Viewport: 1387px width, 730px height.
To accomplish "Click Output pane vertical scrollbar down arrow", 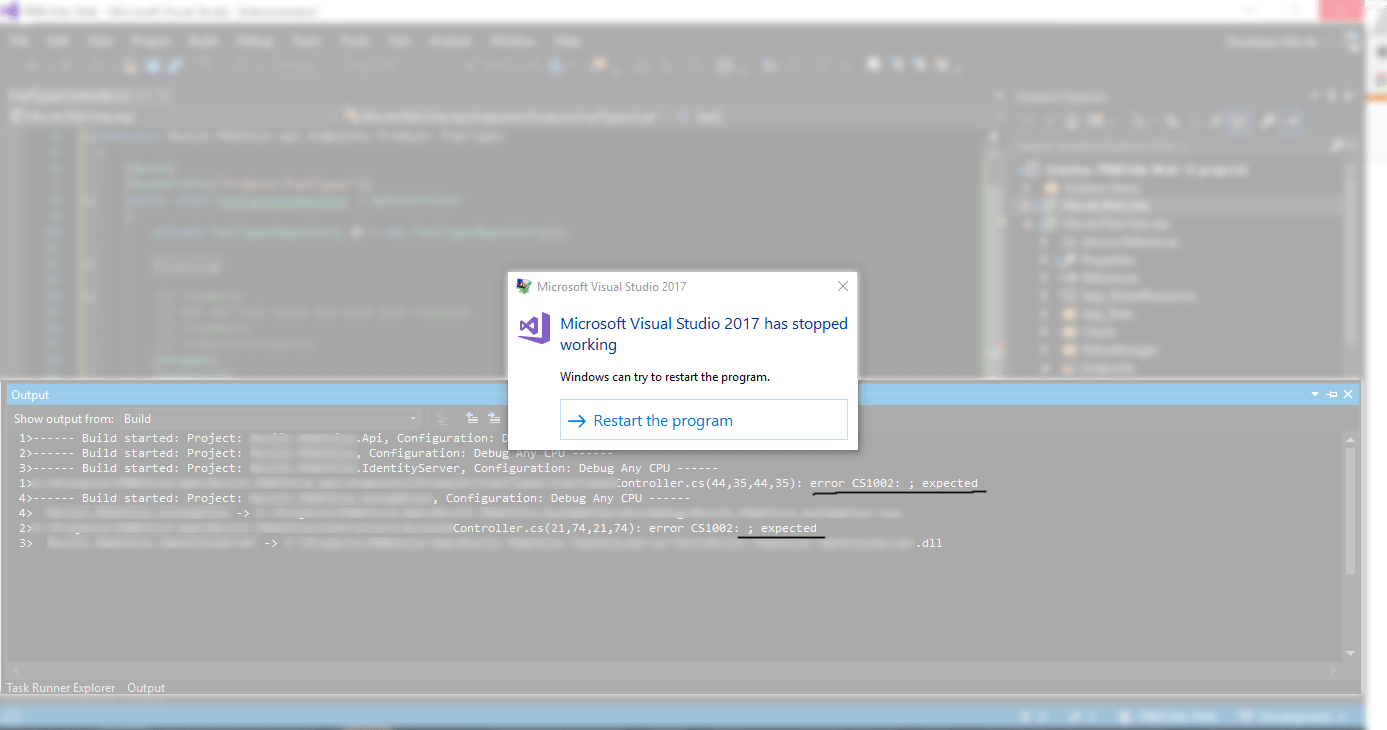I will coord(1351,653).
